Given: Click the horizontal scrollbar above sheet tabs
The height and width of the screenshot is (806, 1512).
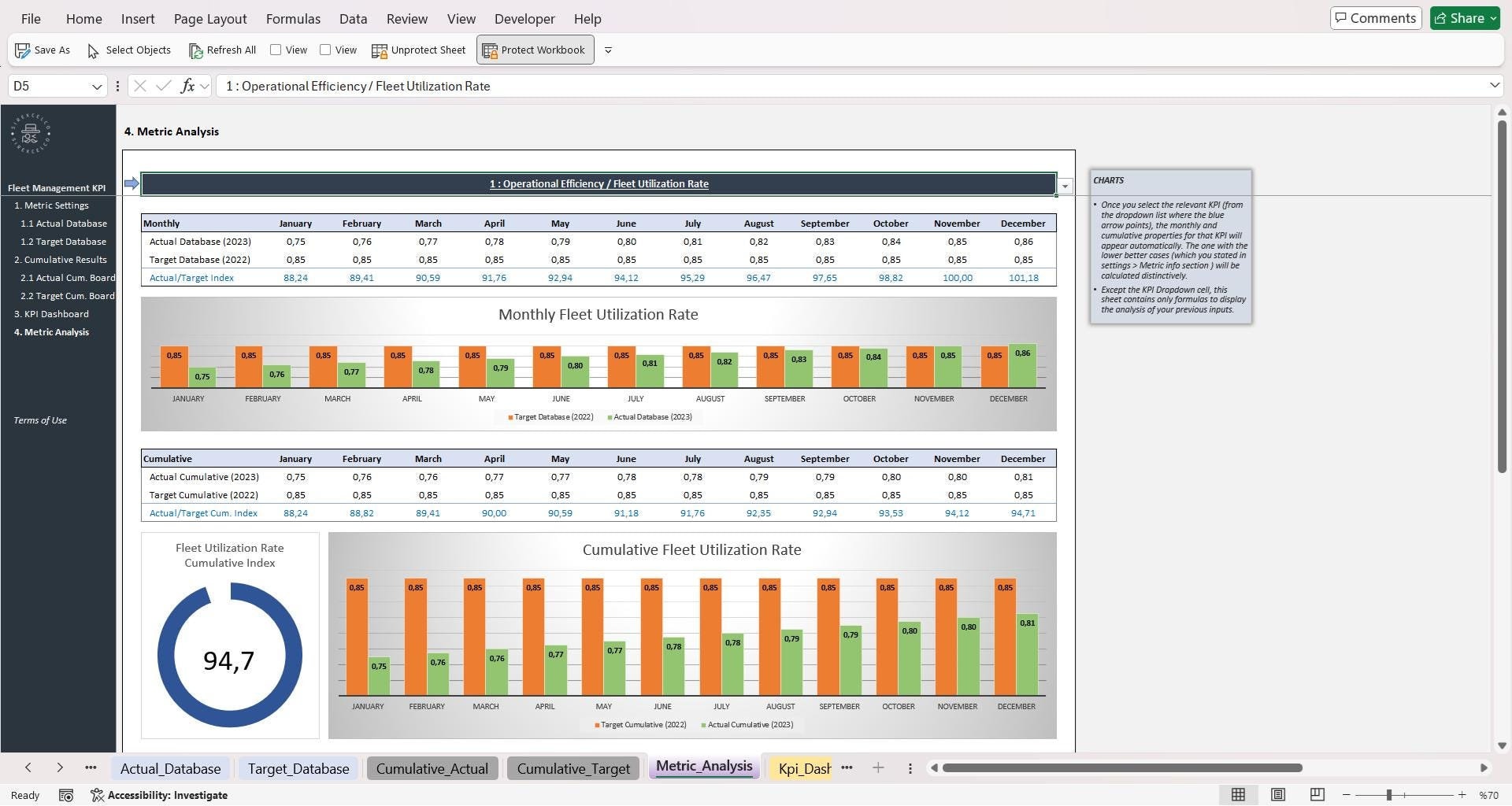Looking at the screenshot, I should 1121,767.
